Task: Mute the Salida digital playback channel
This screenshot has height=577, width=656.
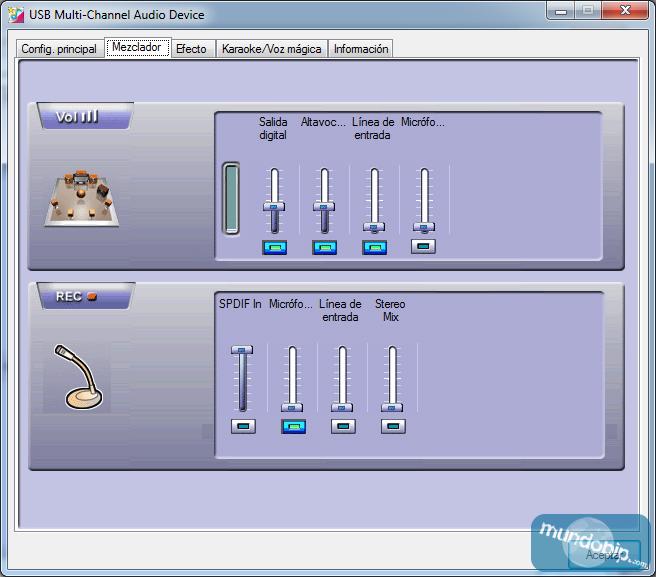Action: (274, 247)
